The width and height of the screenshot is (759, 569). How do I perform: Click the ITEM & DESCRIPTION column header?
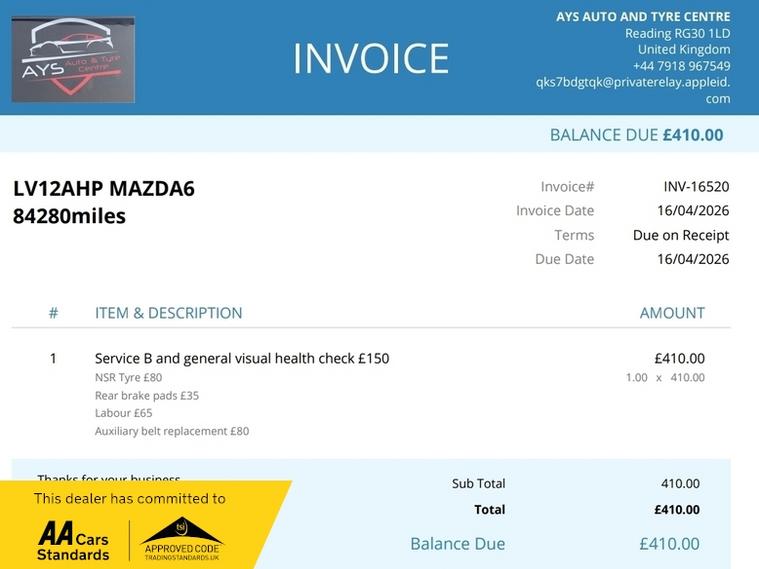[x=168, y=313]
